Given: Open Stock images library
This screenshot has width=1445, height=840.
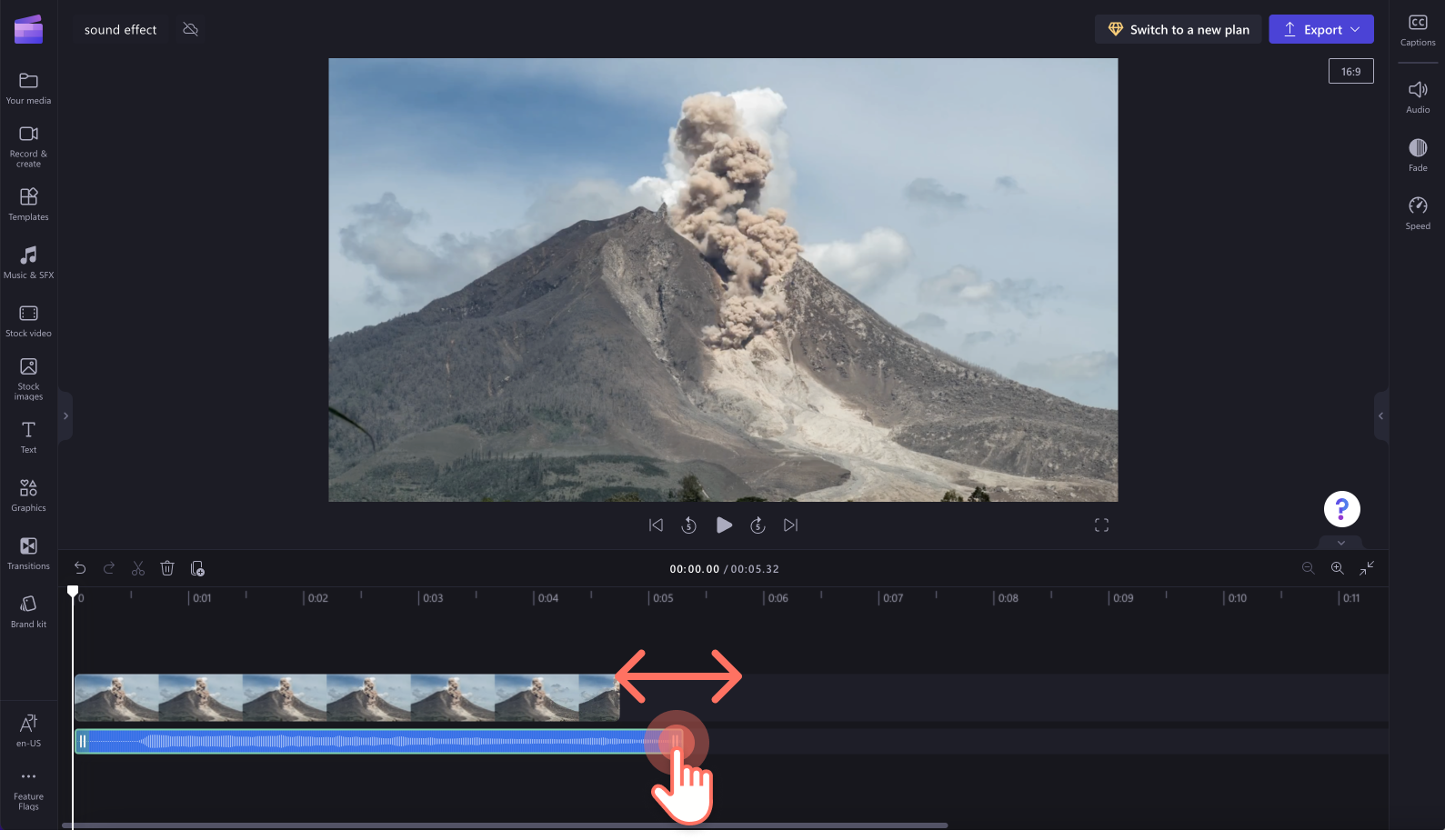Looking at the screenshot, I should (28, 378).
